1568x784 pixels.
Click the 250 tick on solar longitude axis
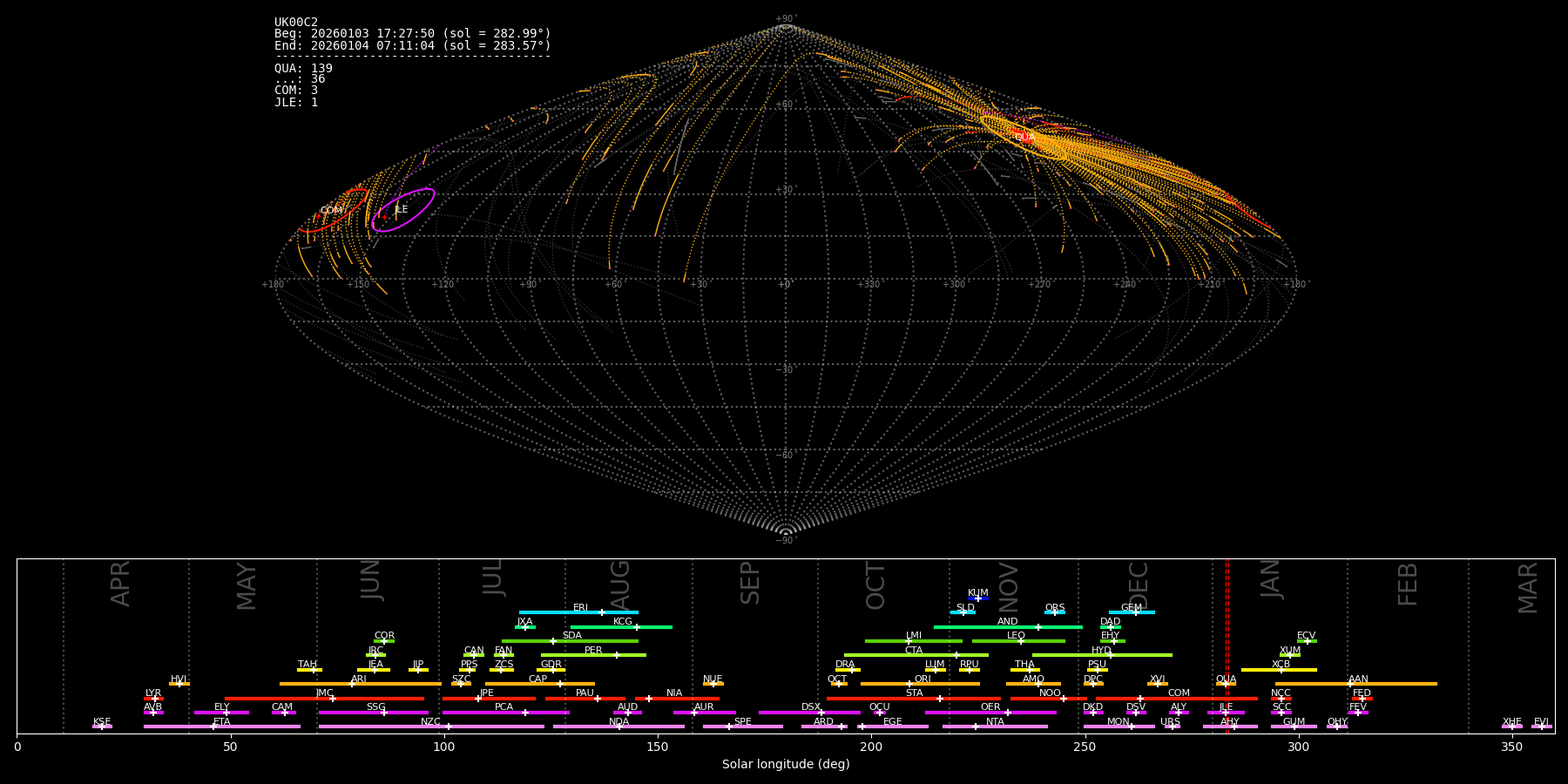pos(1085,747)
